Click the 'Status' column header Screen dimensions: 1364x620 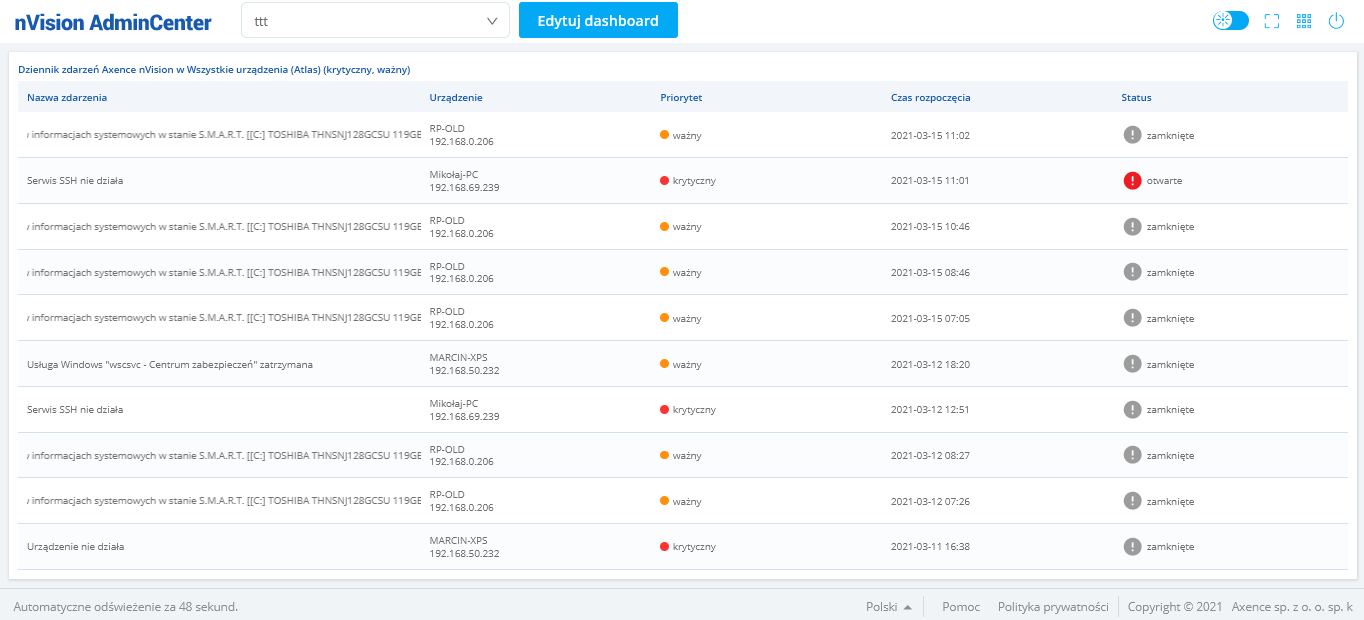tap(1136, 98)
